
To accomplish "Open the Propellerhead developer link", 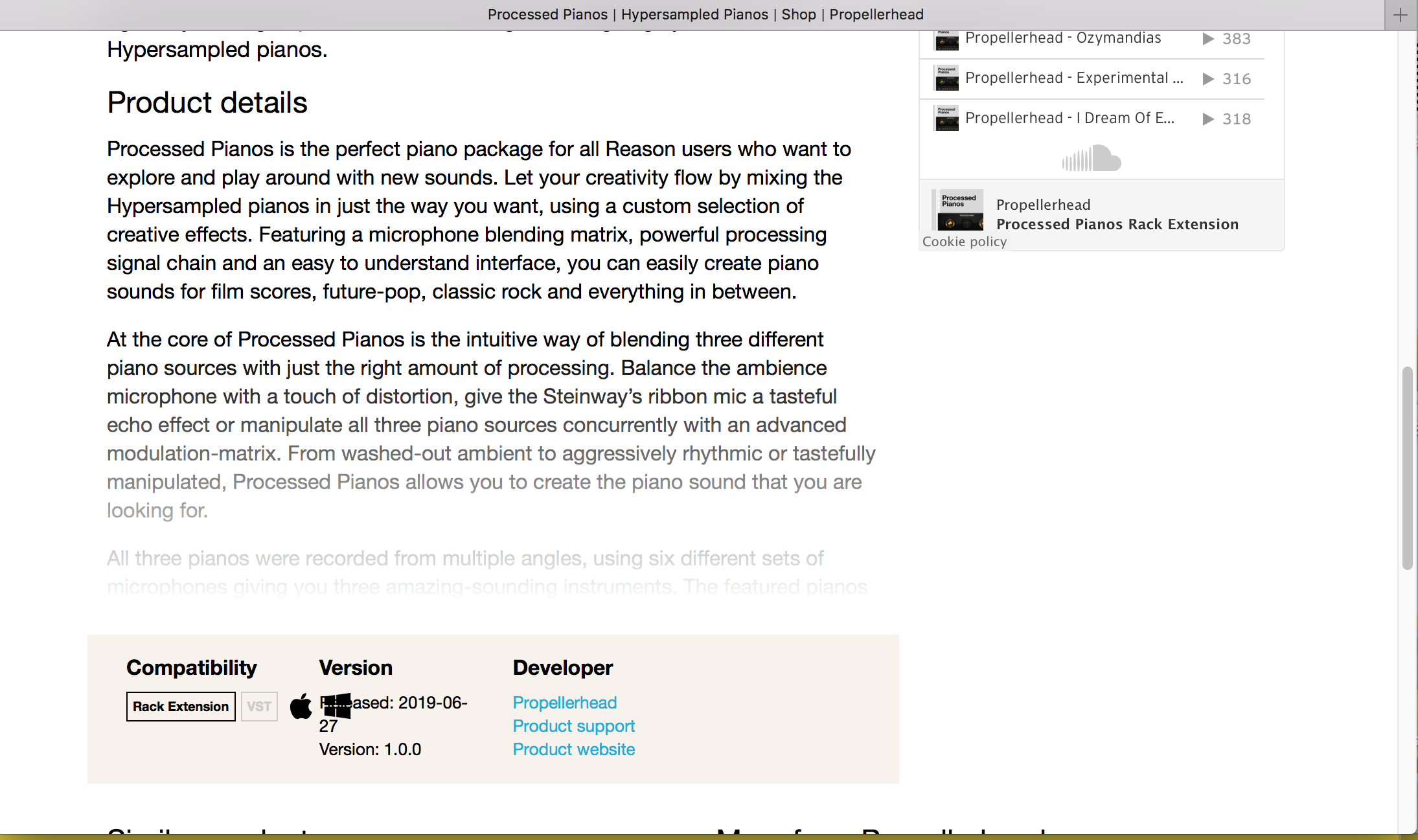I will 563,702.
